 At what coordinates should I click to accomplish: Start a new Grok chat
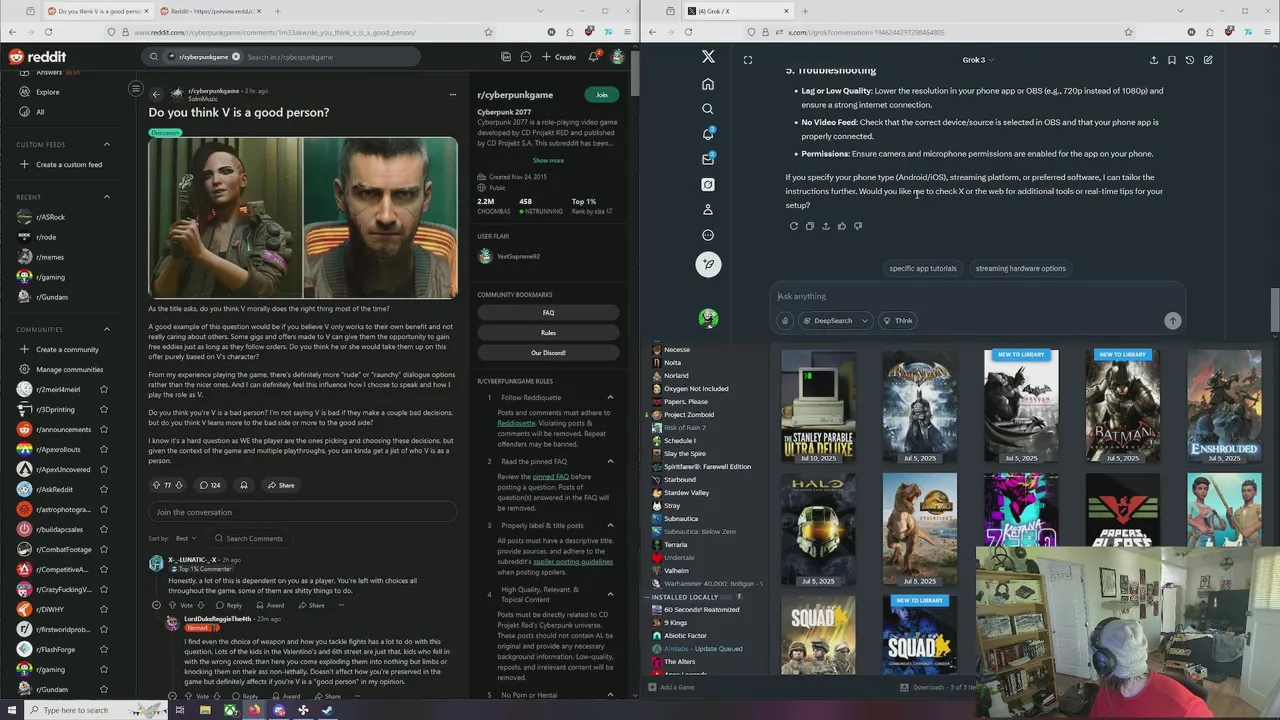pos(1208,60)
